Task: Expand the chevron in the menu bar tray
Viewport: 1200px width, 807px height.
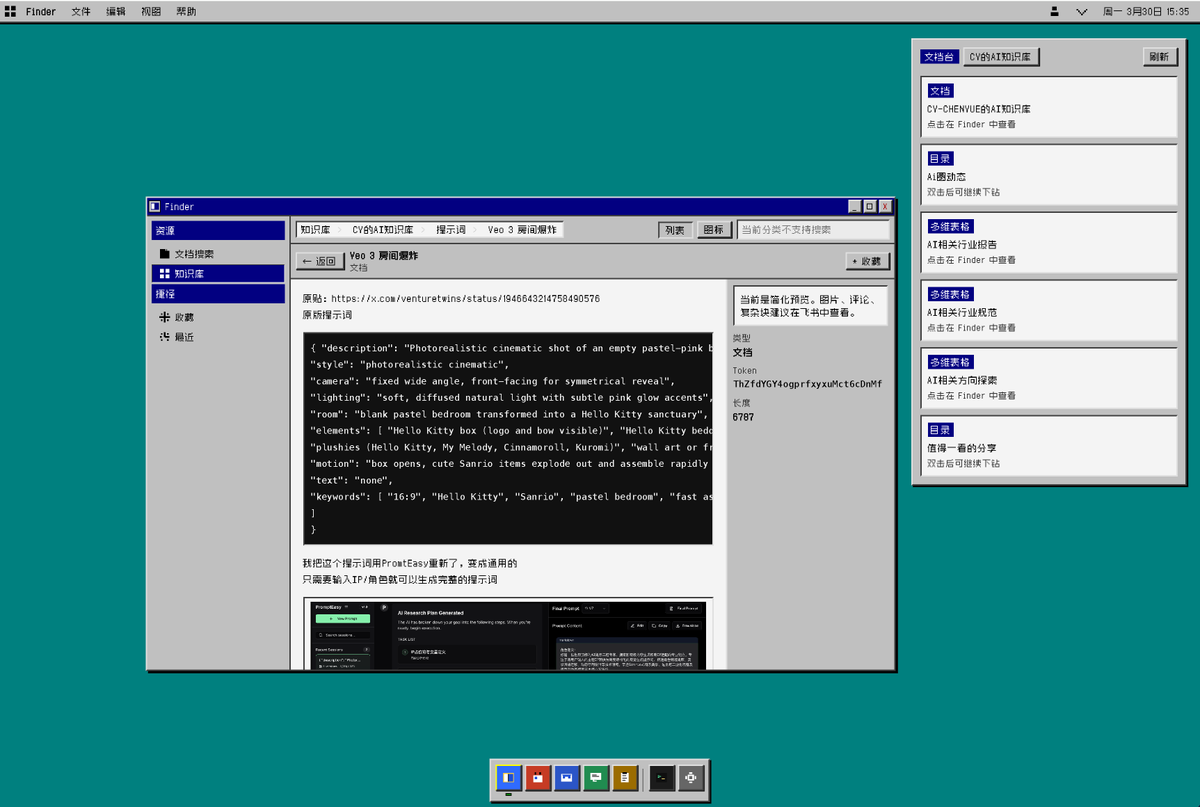Action: click(1081, 11)
